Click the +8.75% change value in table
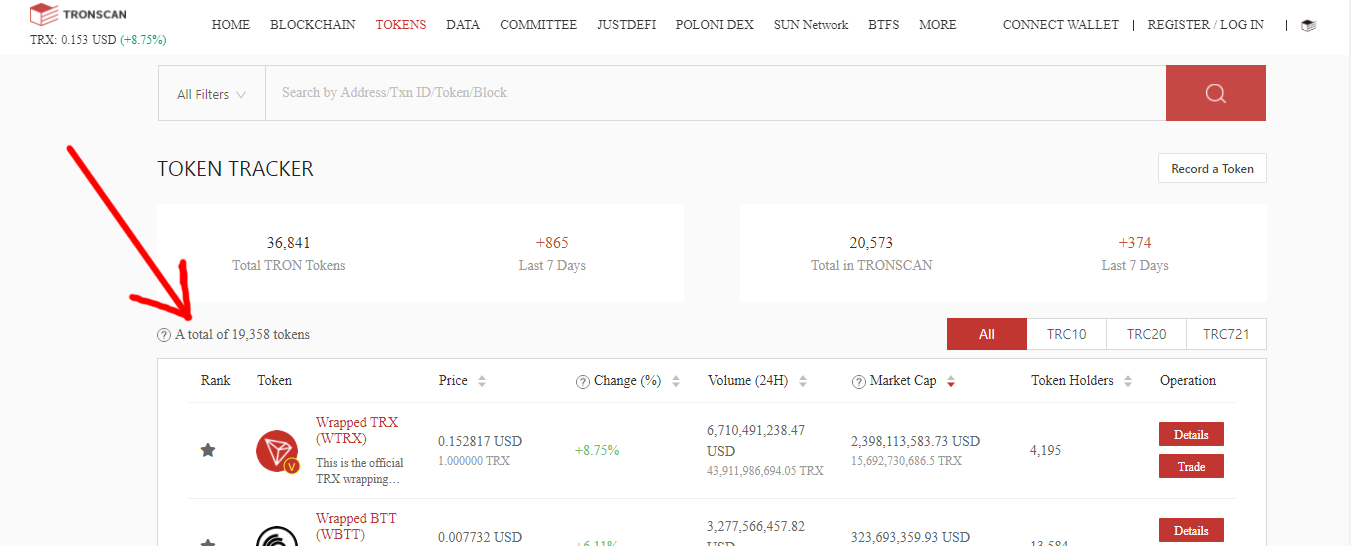The image size is (1351, 546). click(597, 450)
